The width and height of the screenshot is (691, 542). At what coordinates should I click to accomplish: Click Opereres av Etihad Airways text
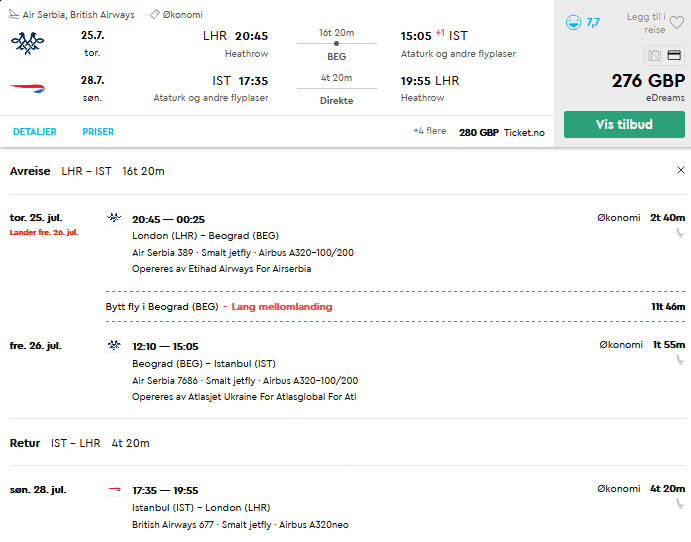(222, 269)
